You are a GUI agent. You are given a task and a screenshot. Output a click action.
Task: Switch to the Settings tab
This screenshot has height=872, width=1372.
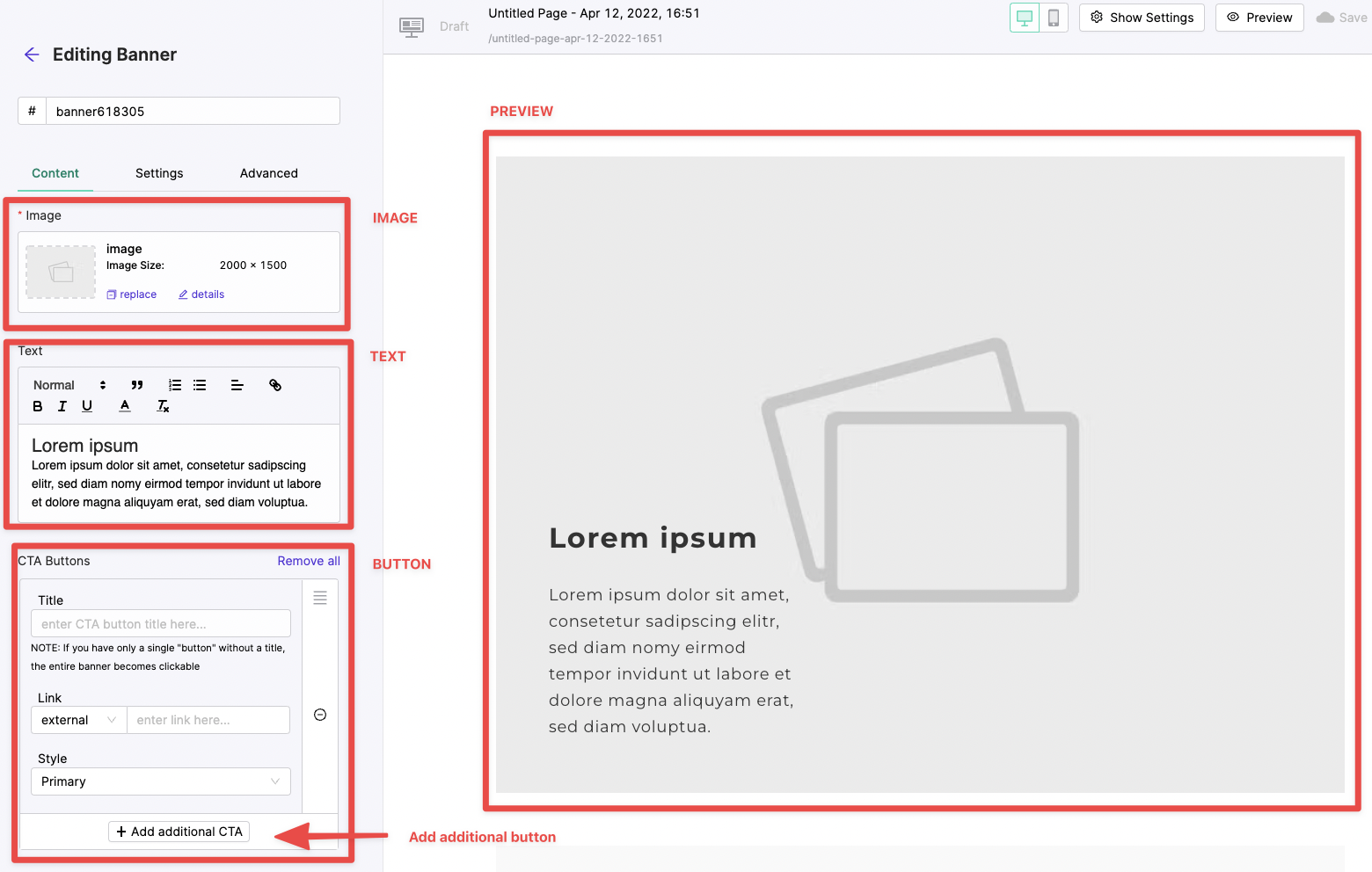click(159, 173)
